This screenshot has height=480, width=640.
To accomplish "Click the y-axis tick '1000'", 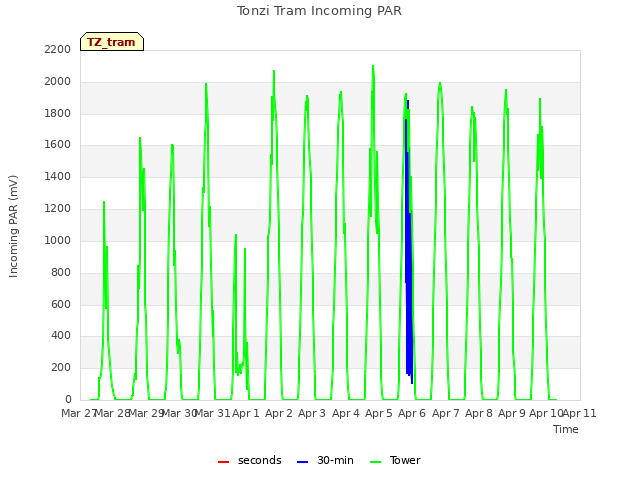I will click(58, 240).
